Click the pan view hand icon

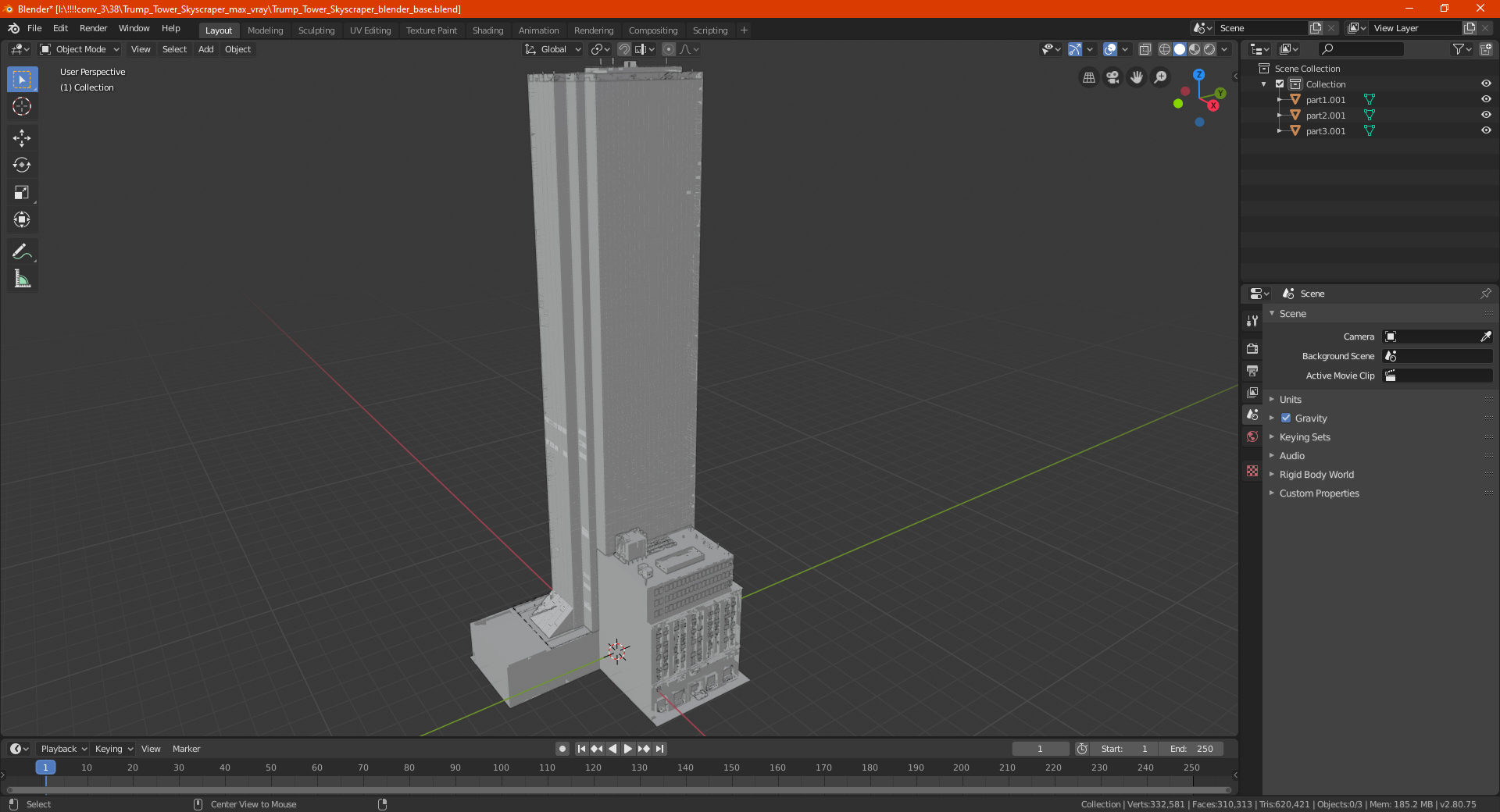1137,77
